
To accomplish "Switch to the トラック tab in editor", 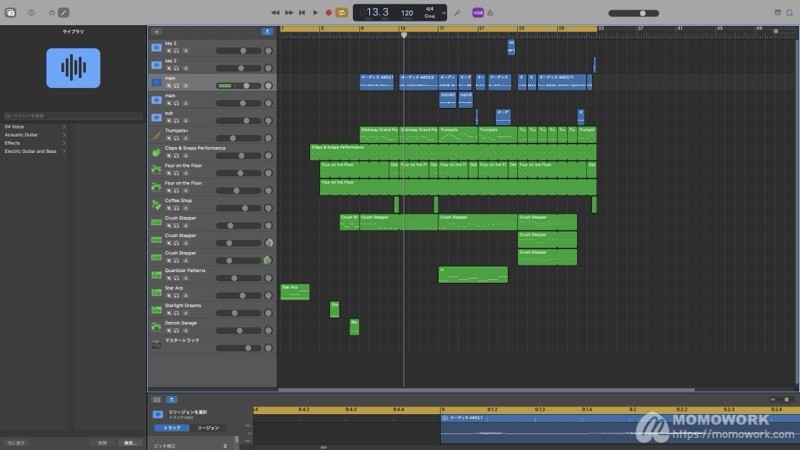I will tap(172, 428).
